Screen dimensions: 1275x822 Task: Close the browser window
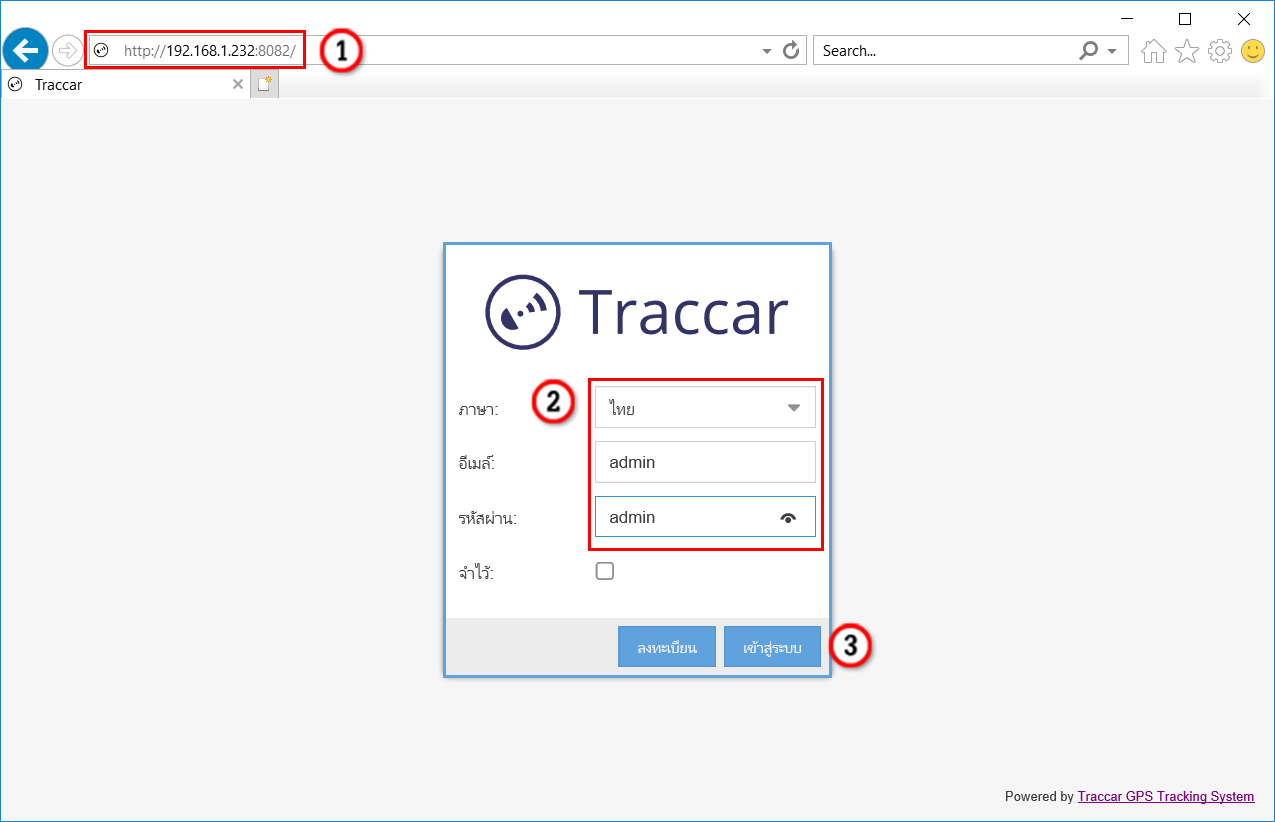coord(1244,18)
